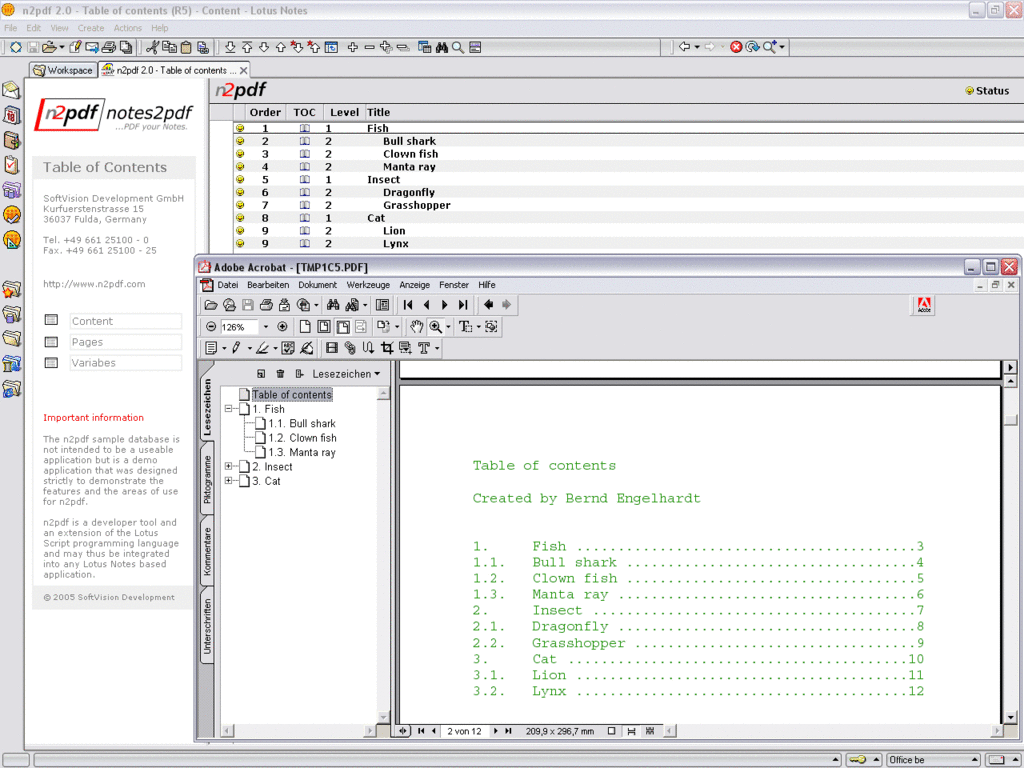Go to next page in Acrobat toolbar
1024x768 pixels.
[x=445, y=305]
